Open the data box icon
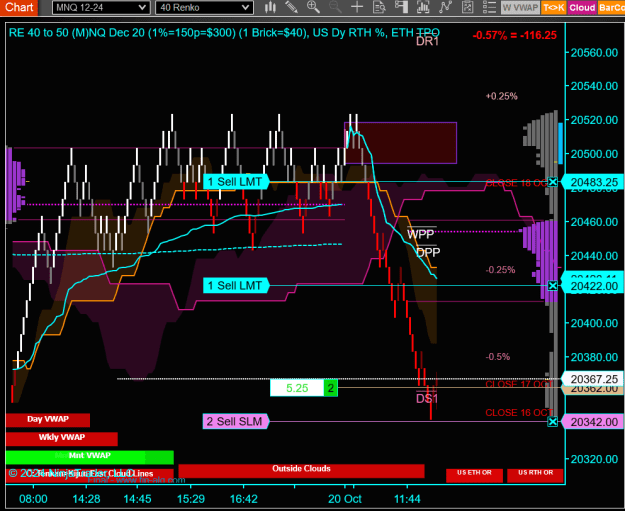The width and height of the screenshot is (625, 511). click(x=379, y=7)
